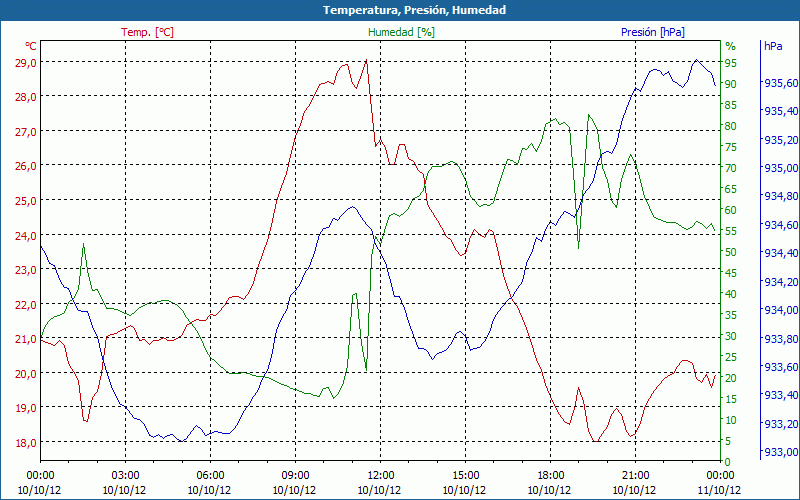Click temperature axis value '28,0'
This screenshot has width=800, height=500.
point(26,97)
